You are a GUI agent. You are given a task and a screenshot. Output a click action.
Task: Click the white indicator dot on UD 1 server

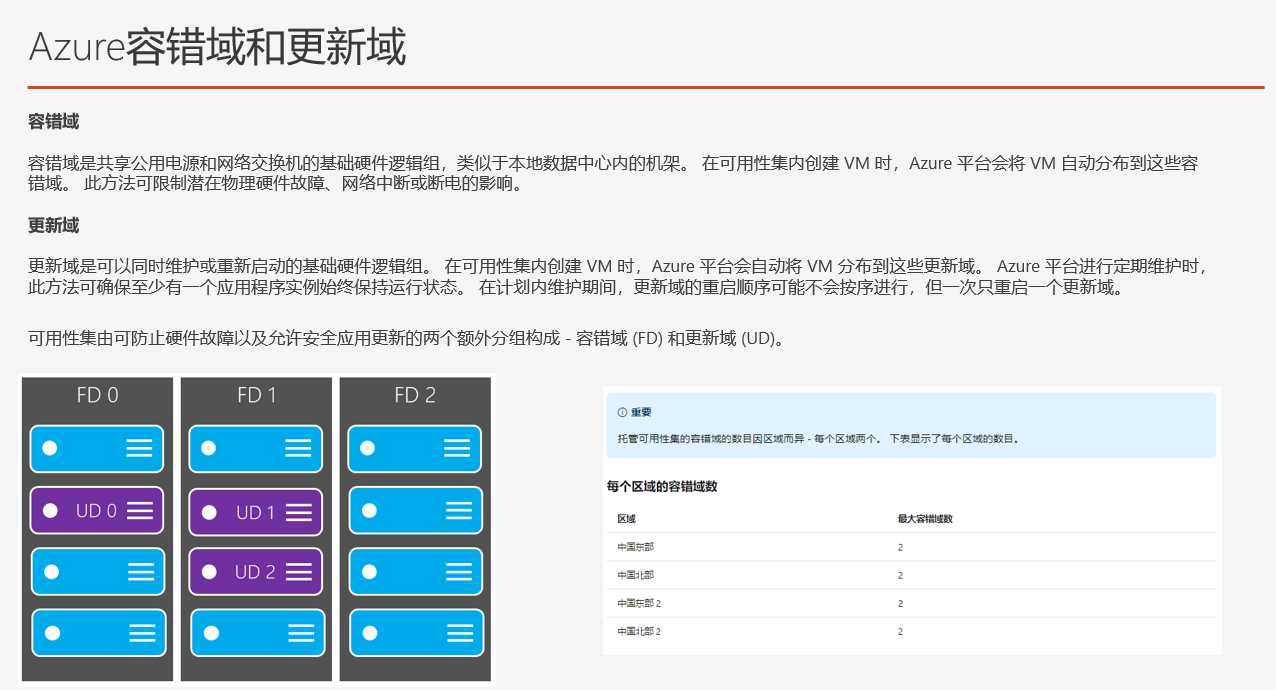[x=209, y=512]
